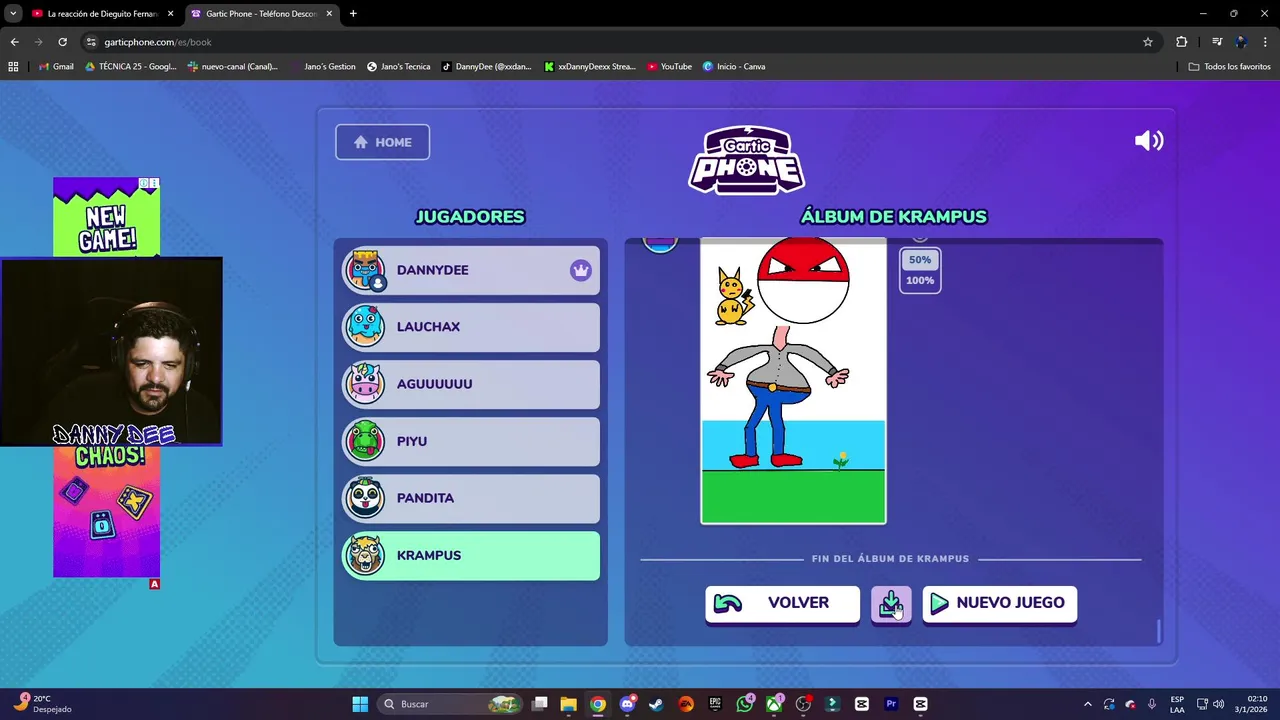Open the Chrome media control icon
The image size is (1280, 720).
[x=1217, y=42]
